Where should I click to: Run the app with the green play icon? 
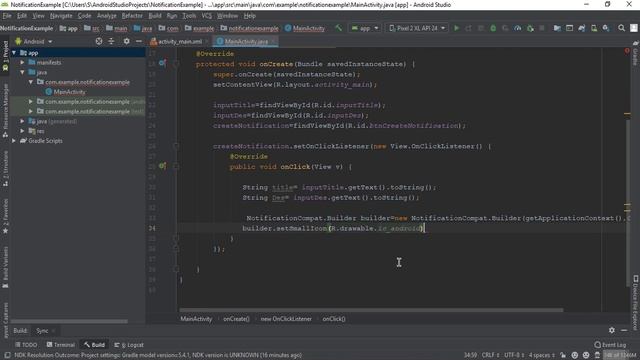point(456,28)
